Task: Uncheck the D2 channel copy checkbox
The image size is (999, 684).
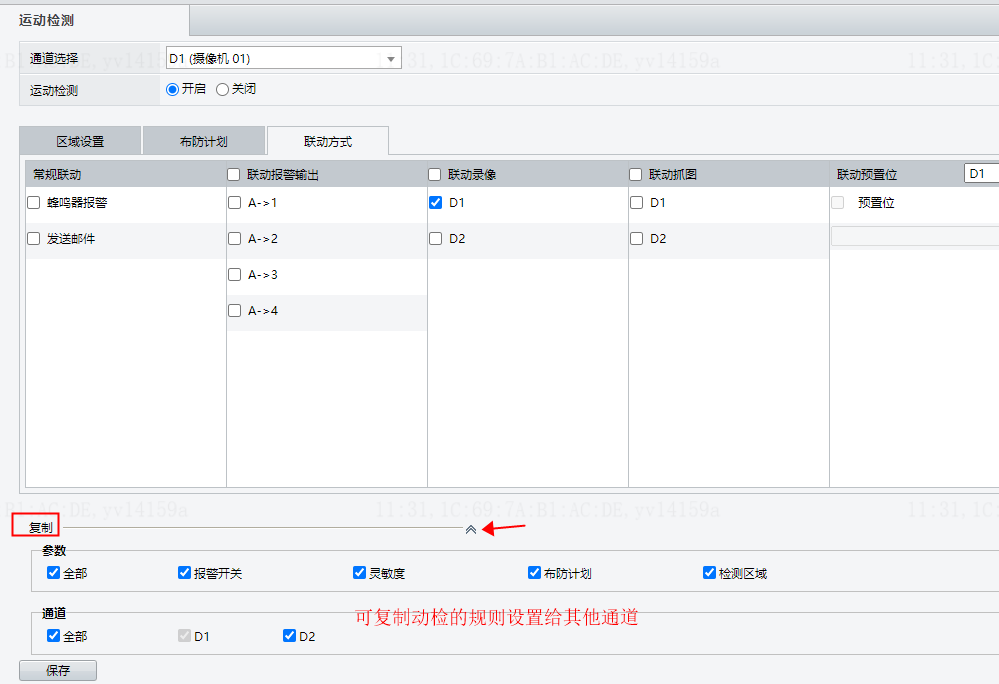Action: tap(289, 636)
